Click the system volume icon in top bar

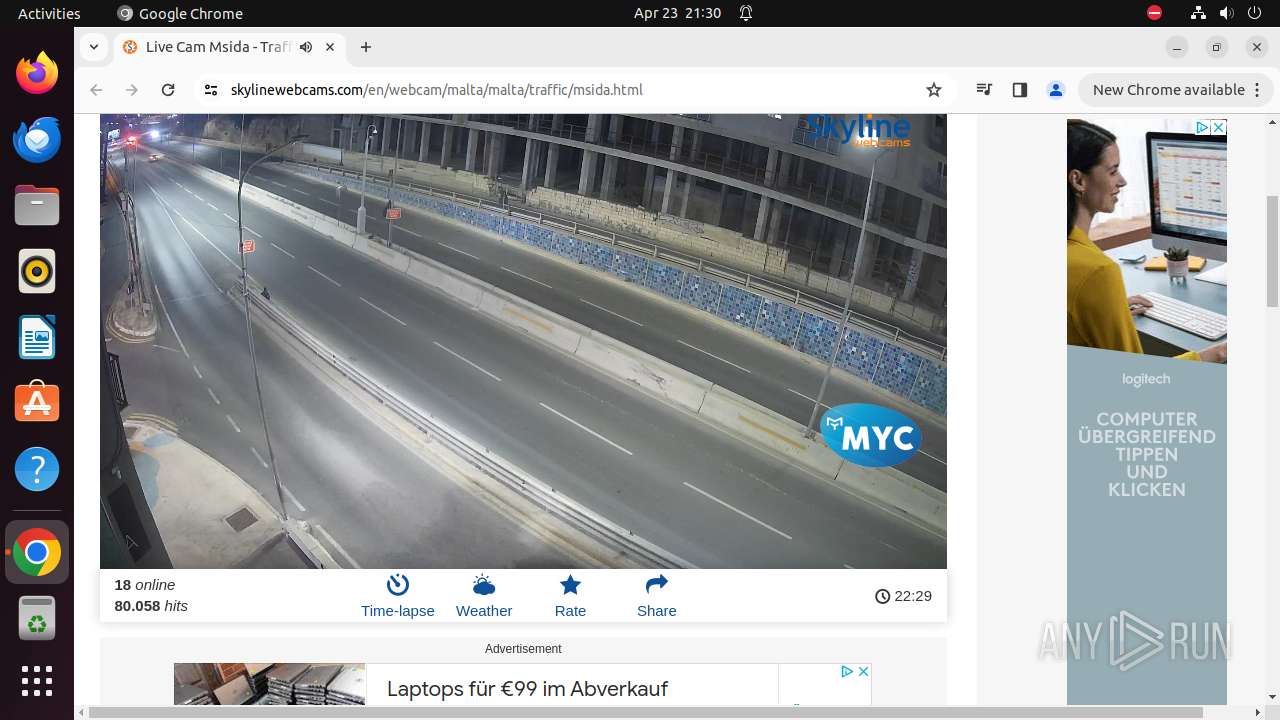1226,13
